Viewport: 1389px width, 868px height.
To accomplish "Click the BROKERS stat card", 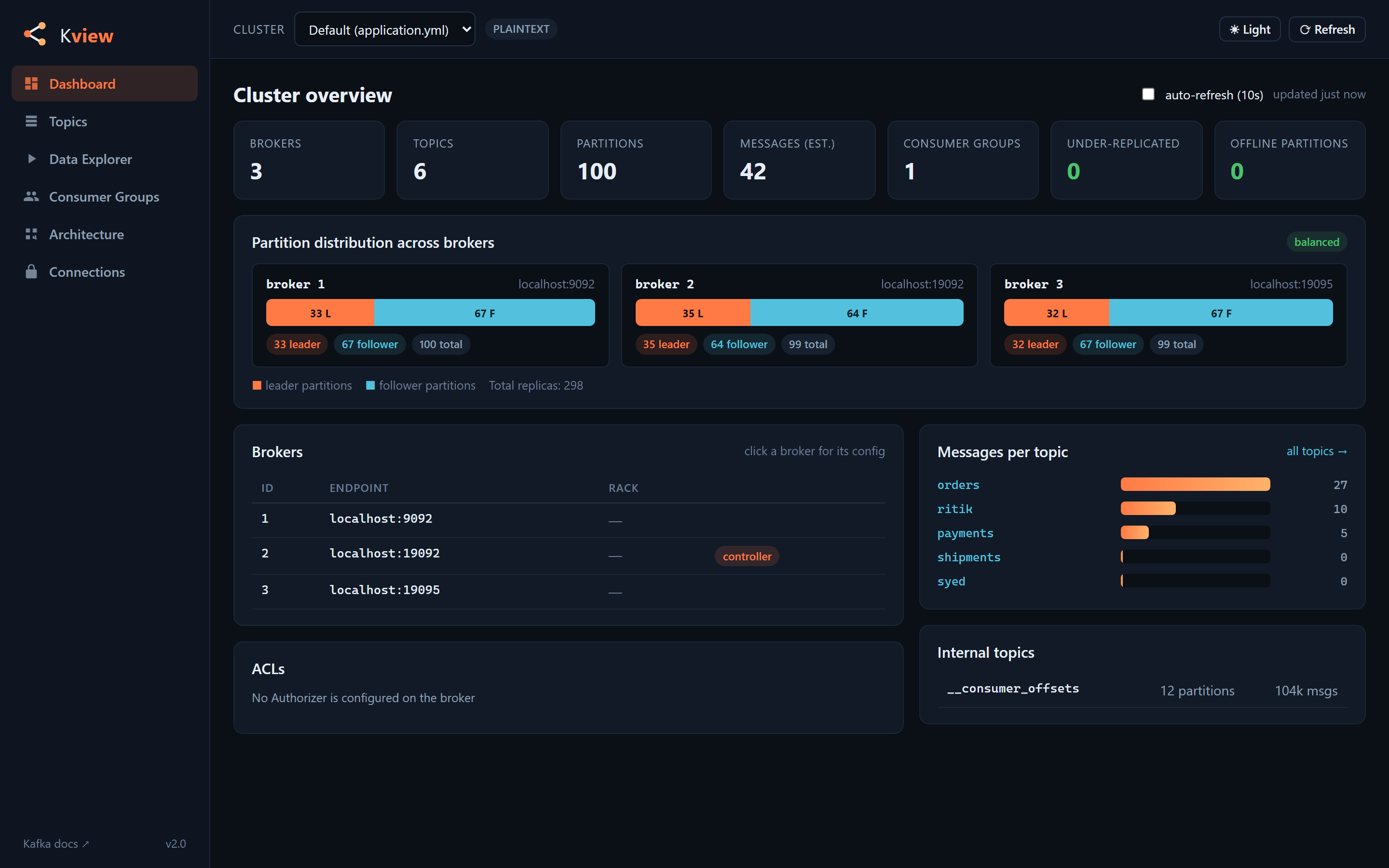I will click(x=309, y=160).
